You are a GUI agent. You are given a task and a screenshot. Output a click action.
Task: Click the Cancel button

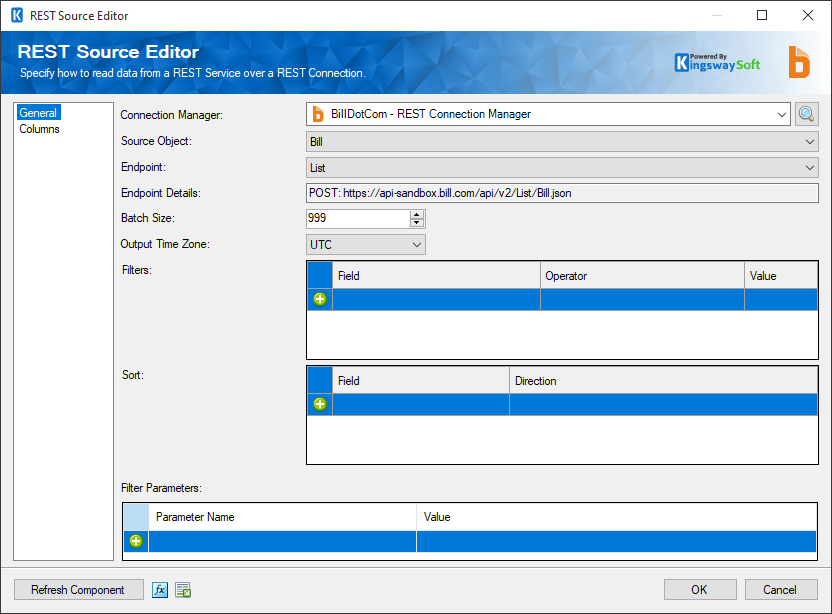(x=781, y=590)
